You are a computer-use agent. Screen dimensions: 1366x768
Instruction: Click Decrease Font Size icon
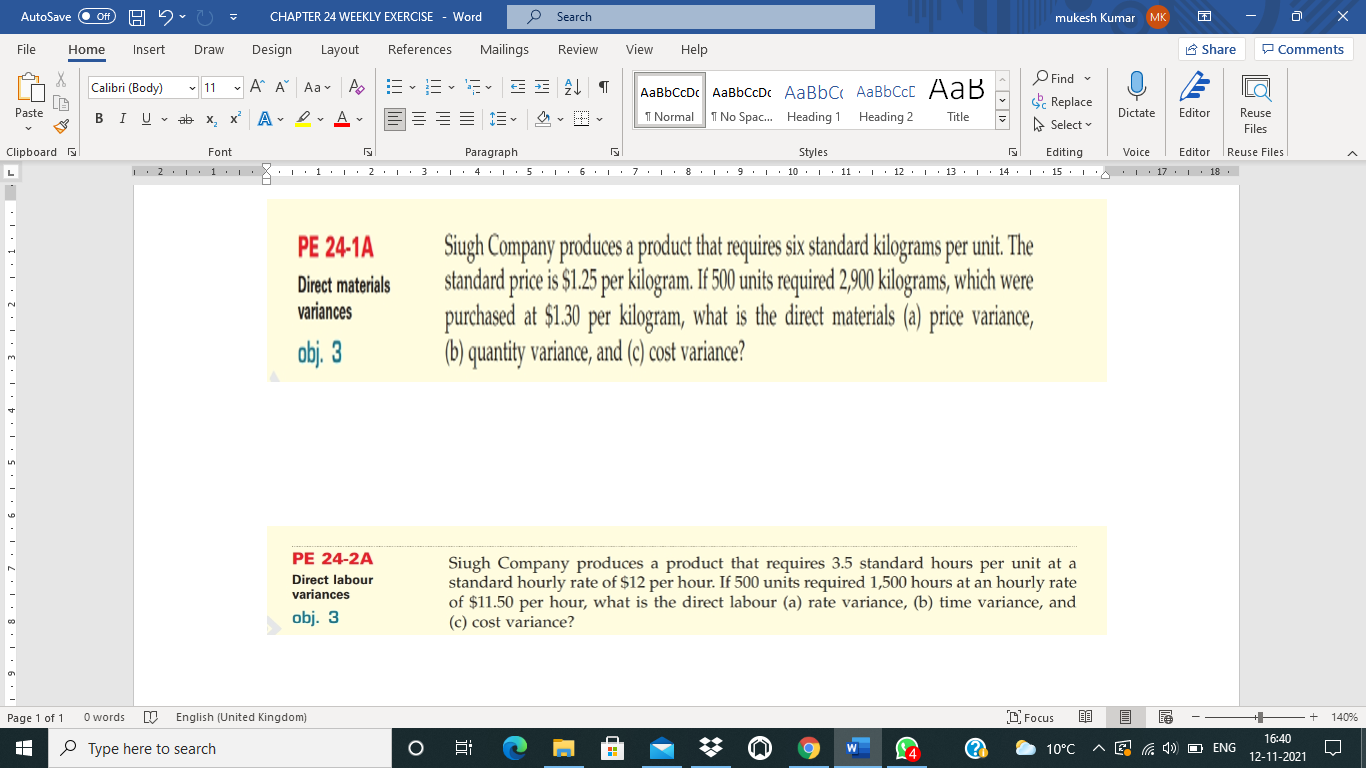(x=281, y=88)
